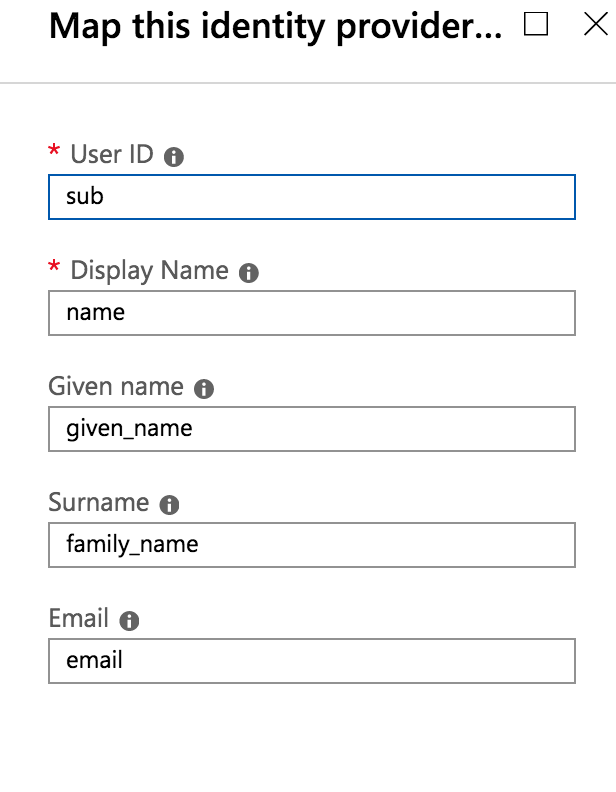Click the Surname label text
Image resolution: width=616 pixels, height=792 pixels.
pos(99,503)
